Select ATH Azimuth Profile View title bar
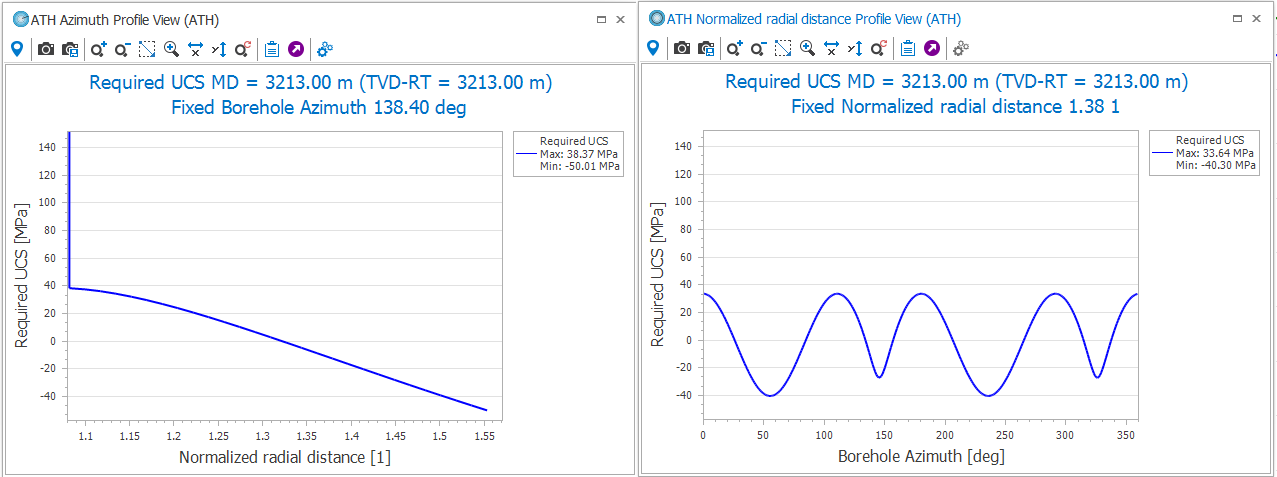The height and width of the screenshot is (477, 1277). [300, 19]
